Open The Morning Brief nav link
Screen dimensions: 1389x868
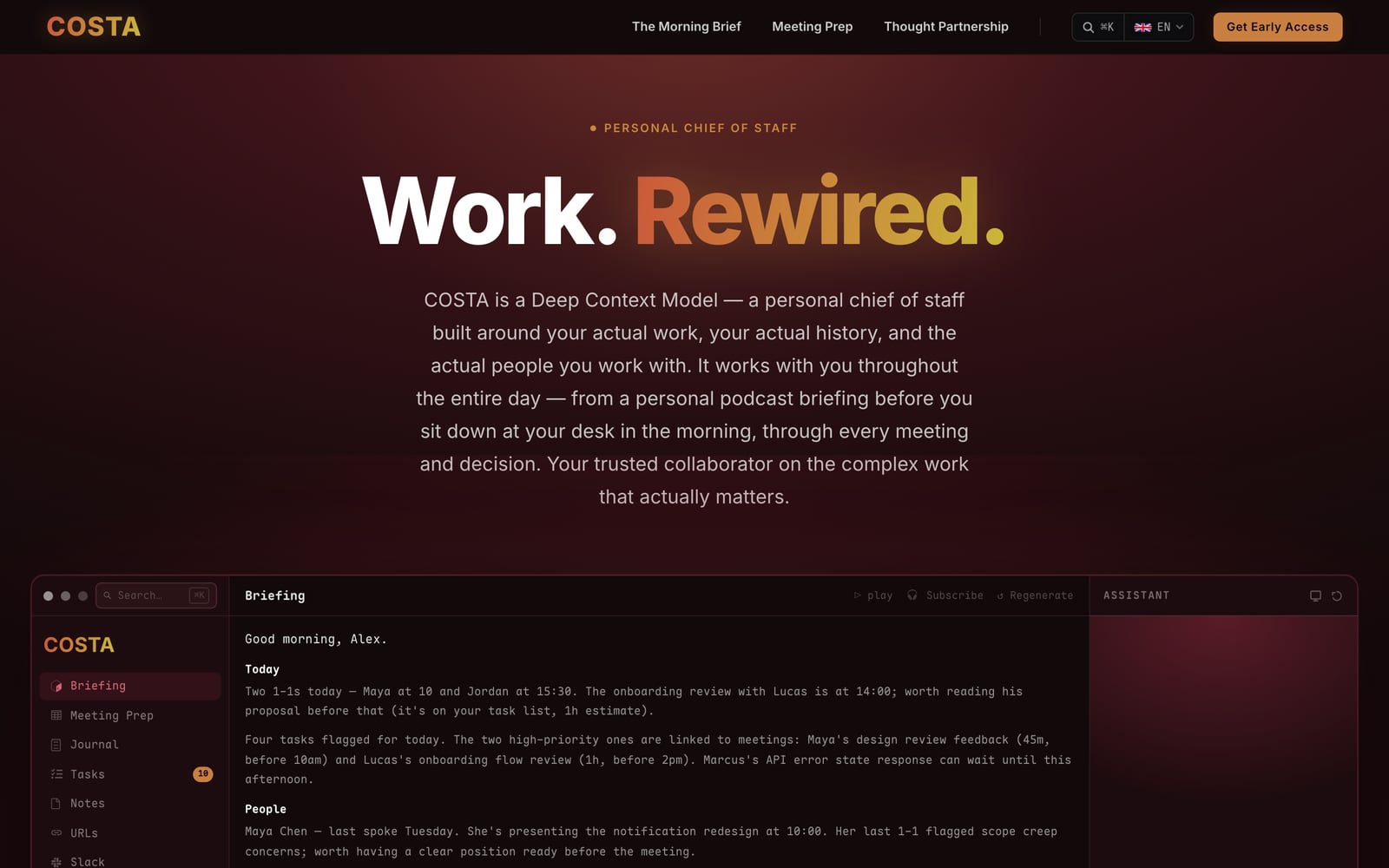click(686, 27)
